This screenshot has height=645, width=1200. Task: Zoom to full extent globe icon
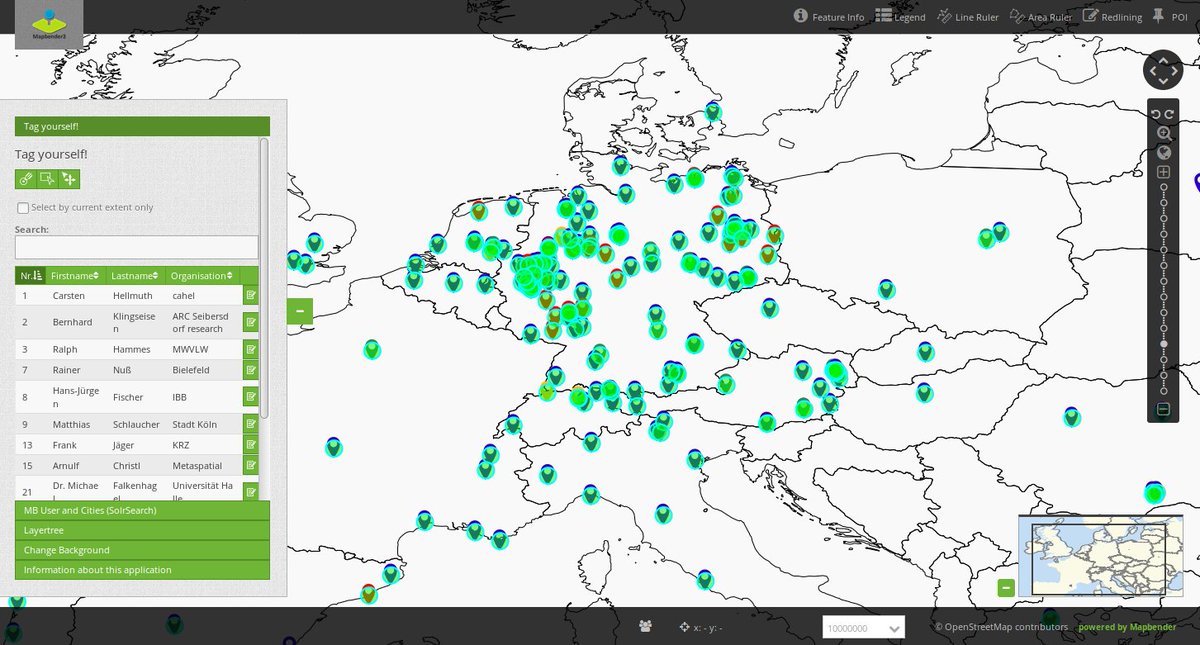(1164, 153)
